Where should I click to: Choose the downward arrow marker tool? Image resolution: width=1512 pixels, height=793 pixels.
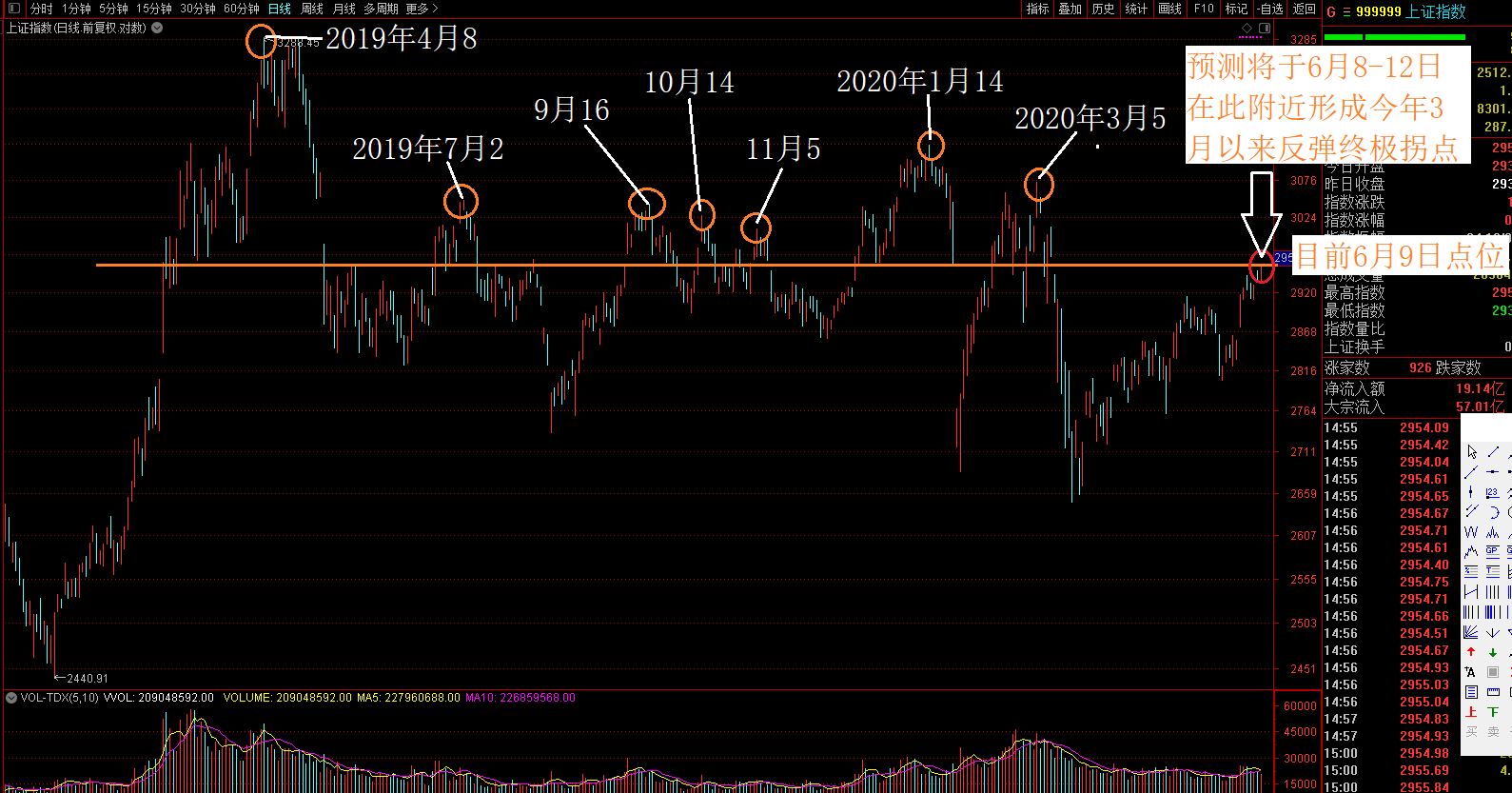tap(1493, 632)
